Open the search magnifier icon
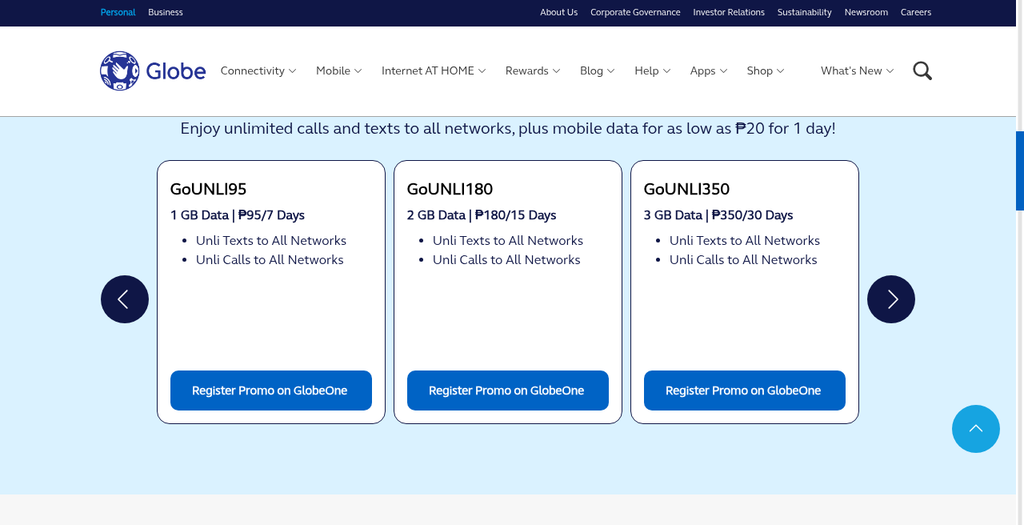The width and height of the screenshot is (1024, 525). point(922,71)
